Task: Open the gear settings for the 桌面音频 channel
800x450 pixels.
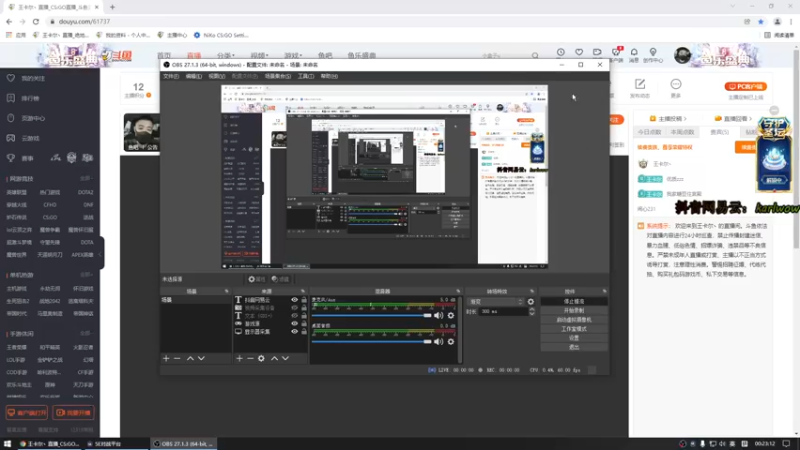Action: click(451, 341)
